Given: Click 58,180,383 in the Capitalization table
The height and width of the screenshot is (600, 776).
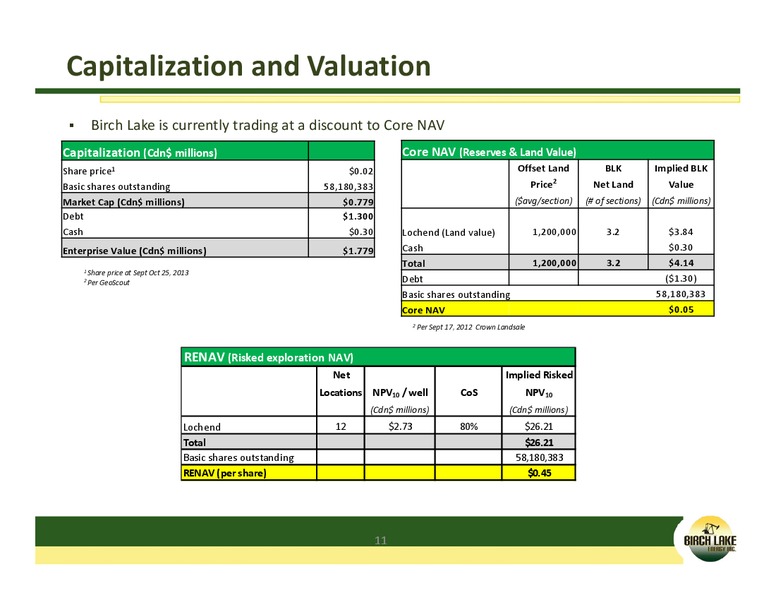Looking at the screenshot, I should point(348,187).
